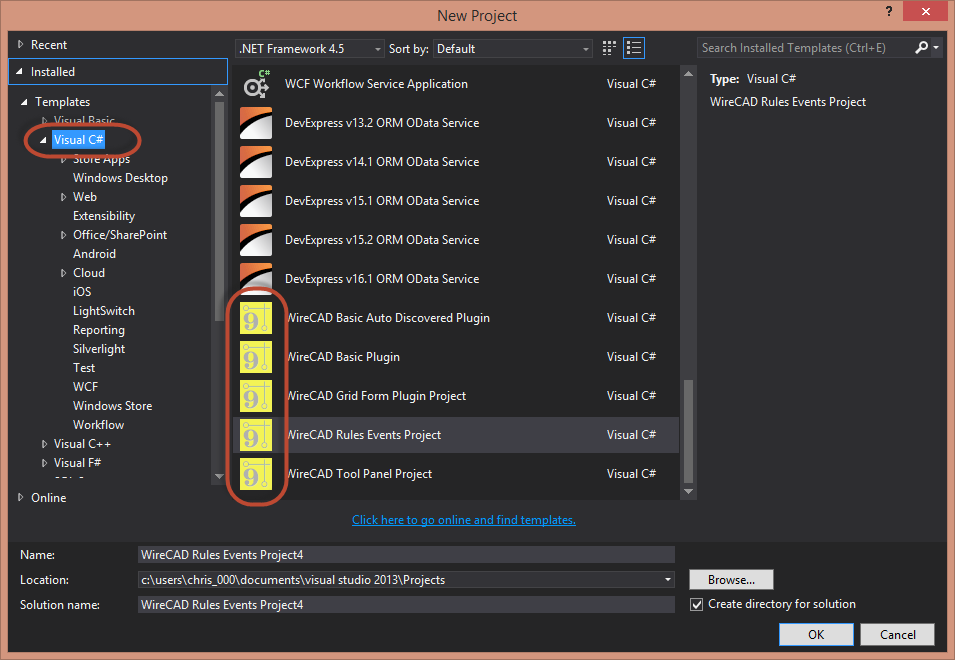Collapse the Installed section
Viewport: 955px width, 660px height.
pyautogui.click(x=19, y=72)
